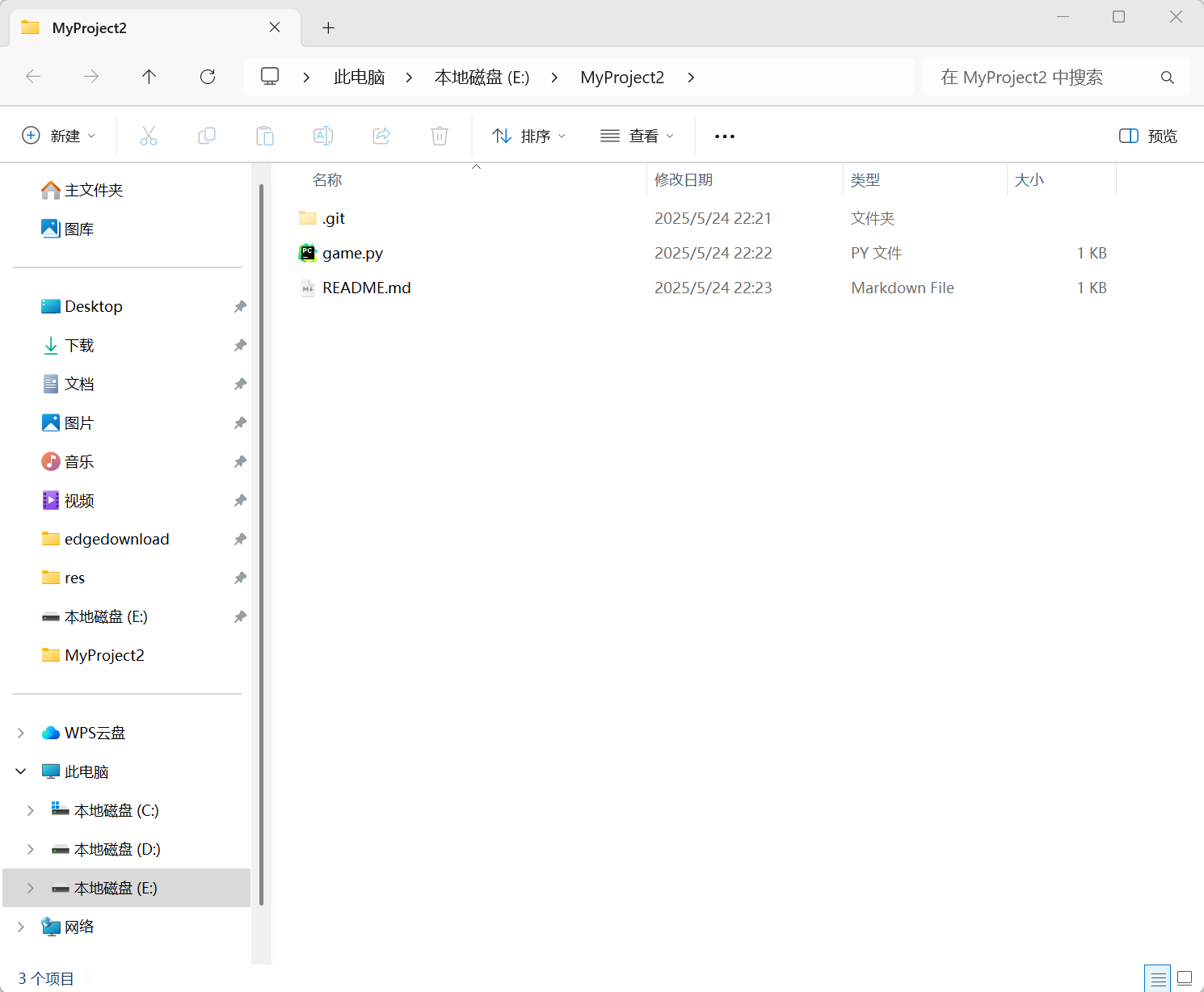Expand 本地磁盘 (C:) in tree
The image size is (1204, 992).
31,810
